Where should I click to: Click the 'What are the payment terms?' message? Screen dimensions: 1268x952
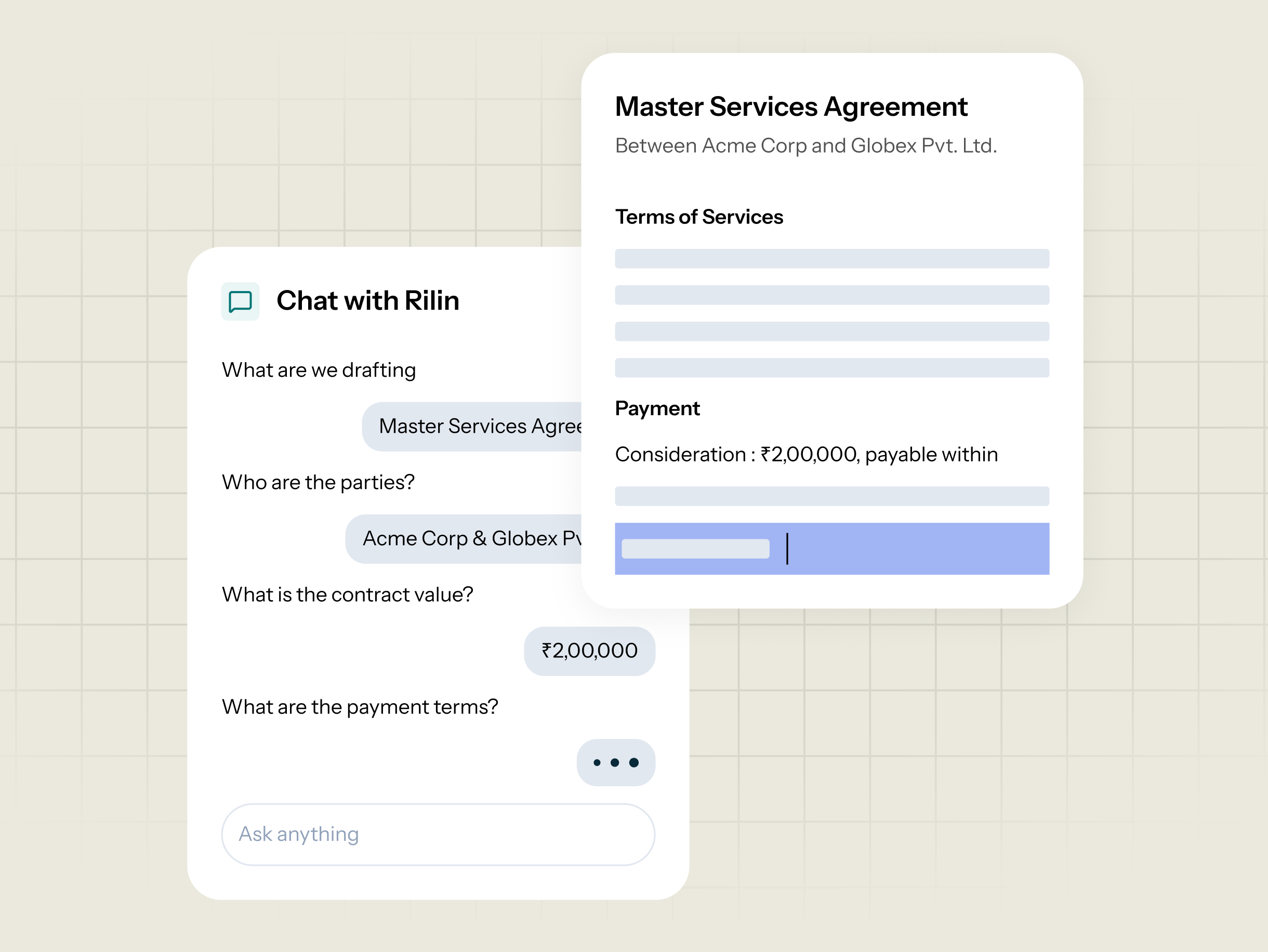(360, 707)
